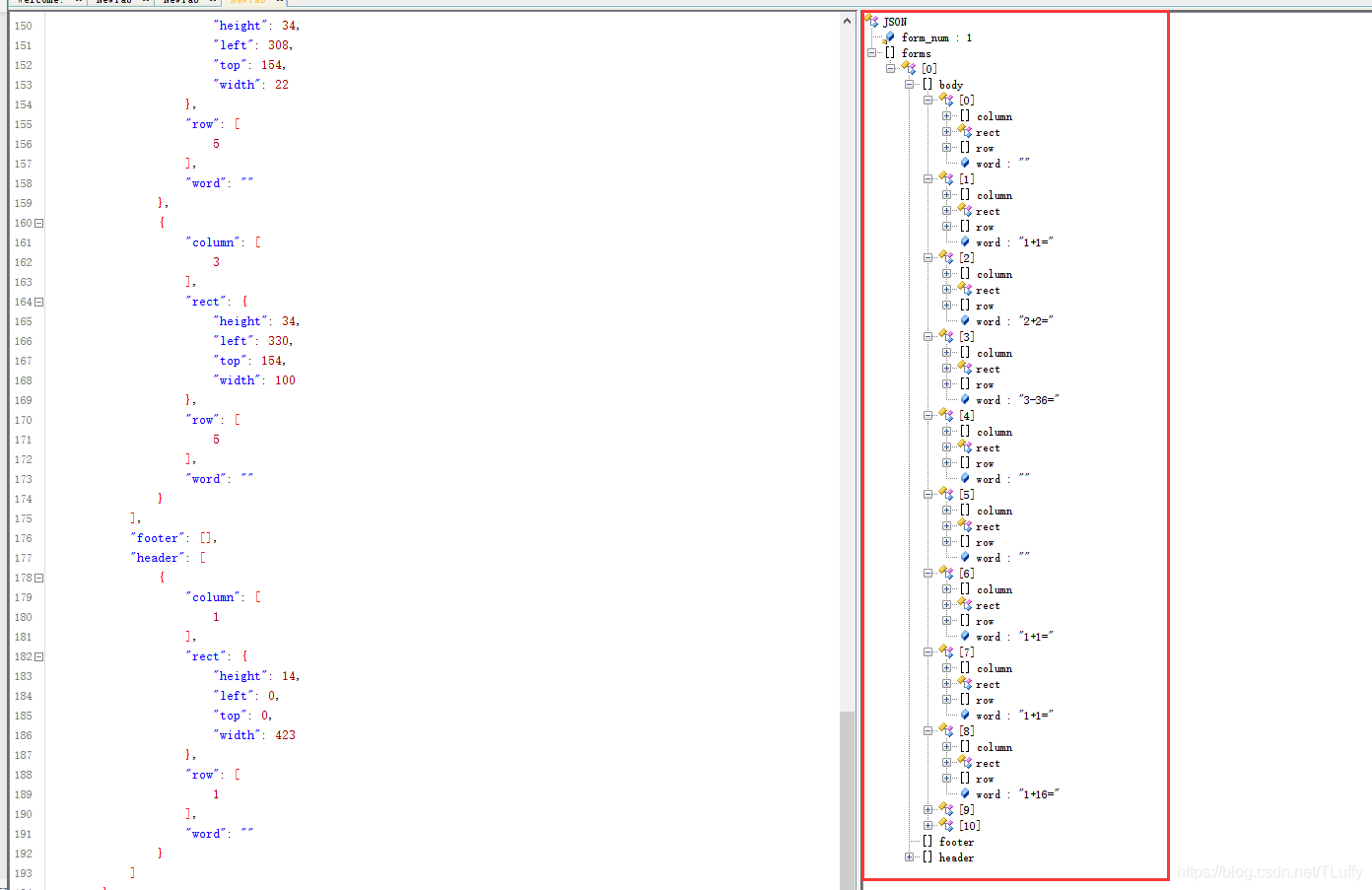Click the footer array icon in tree
1372x890 pixels.
(927, 841)
